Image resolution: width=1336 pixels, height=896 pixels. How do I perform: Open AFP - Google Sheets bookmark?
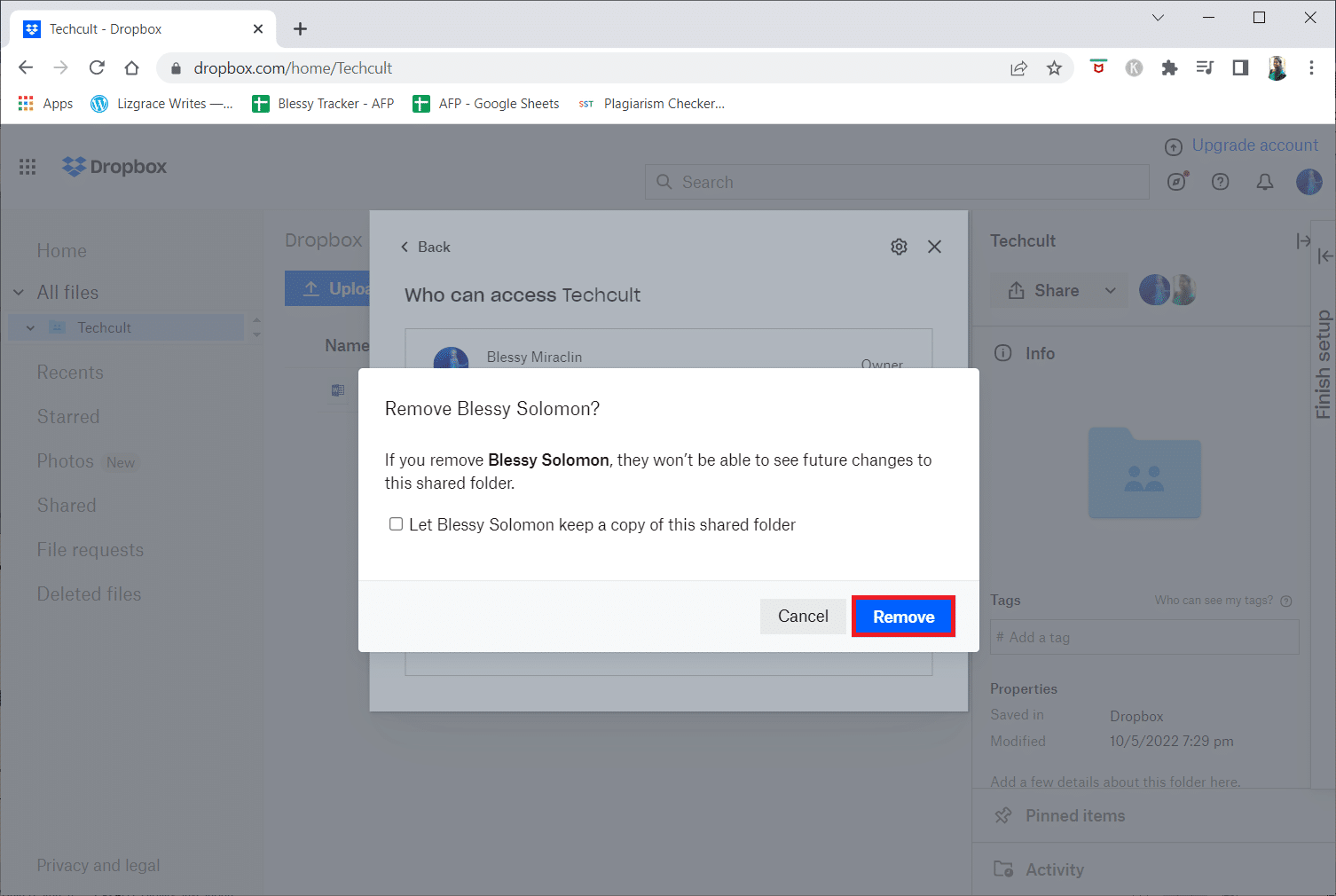pyautogui.click(x=486, y=104)
